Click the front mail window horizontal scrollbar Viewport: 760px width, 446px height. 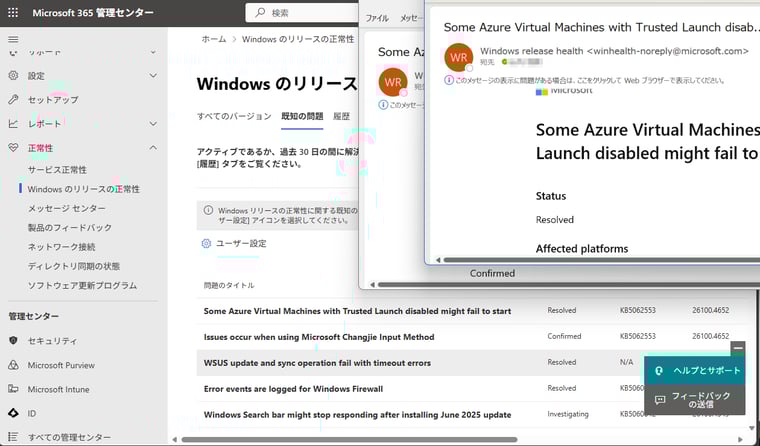click(602, 260)
